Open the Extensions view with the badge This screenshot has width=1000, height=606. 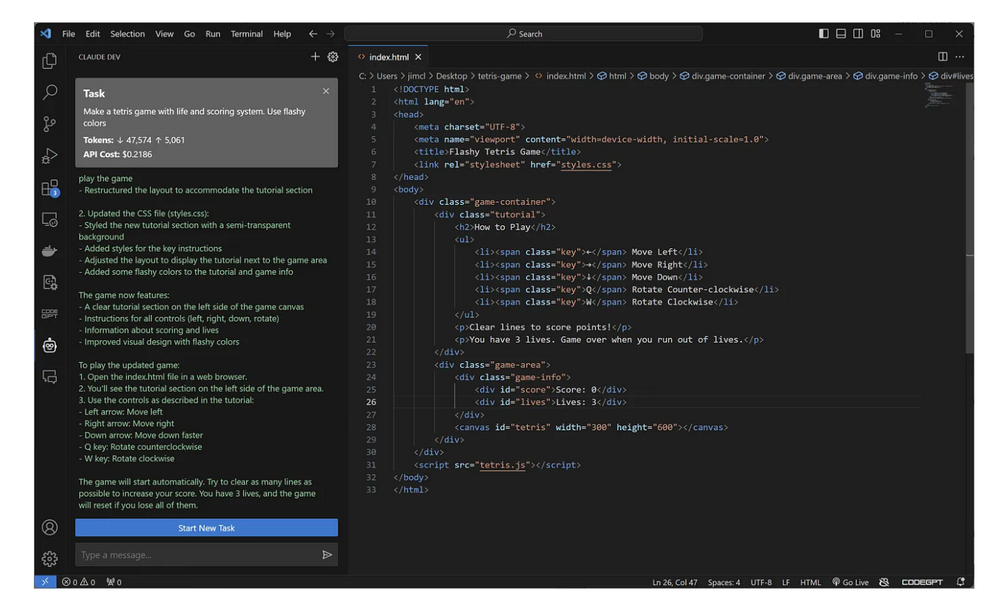click(49, 188)
